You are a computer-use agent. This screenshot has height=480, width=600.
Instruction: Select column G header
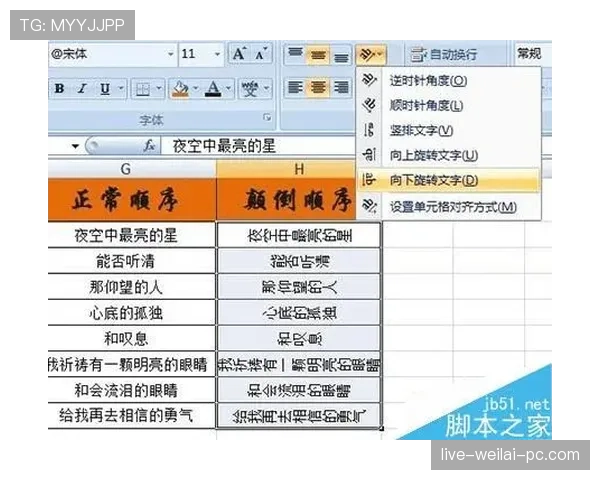132,169
